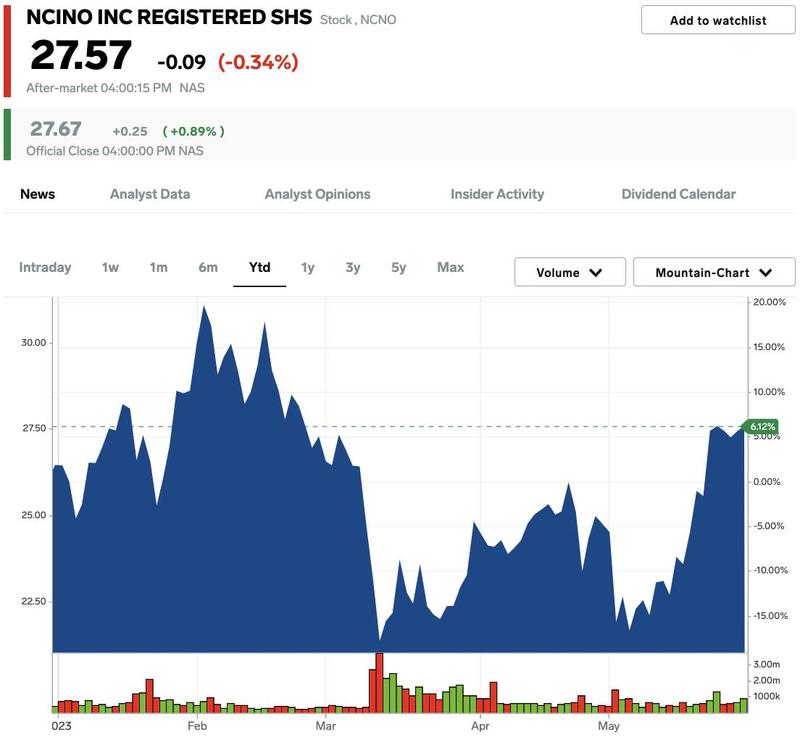800x751 pixels.
Task: Click the 6.12% price marker label
Action: tap(762, 427)
